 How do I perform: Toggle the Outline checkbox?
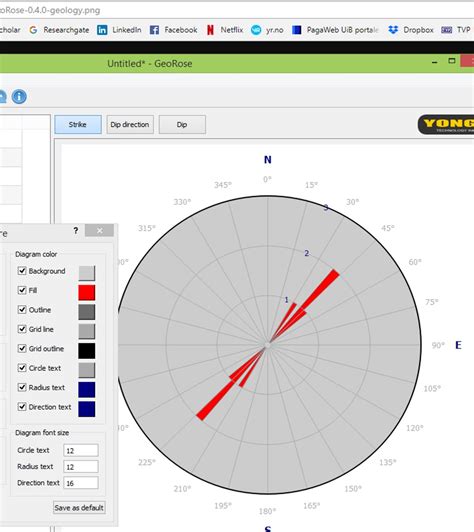[22, 309]
